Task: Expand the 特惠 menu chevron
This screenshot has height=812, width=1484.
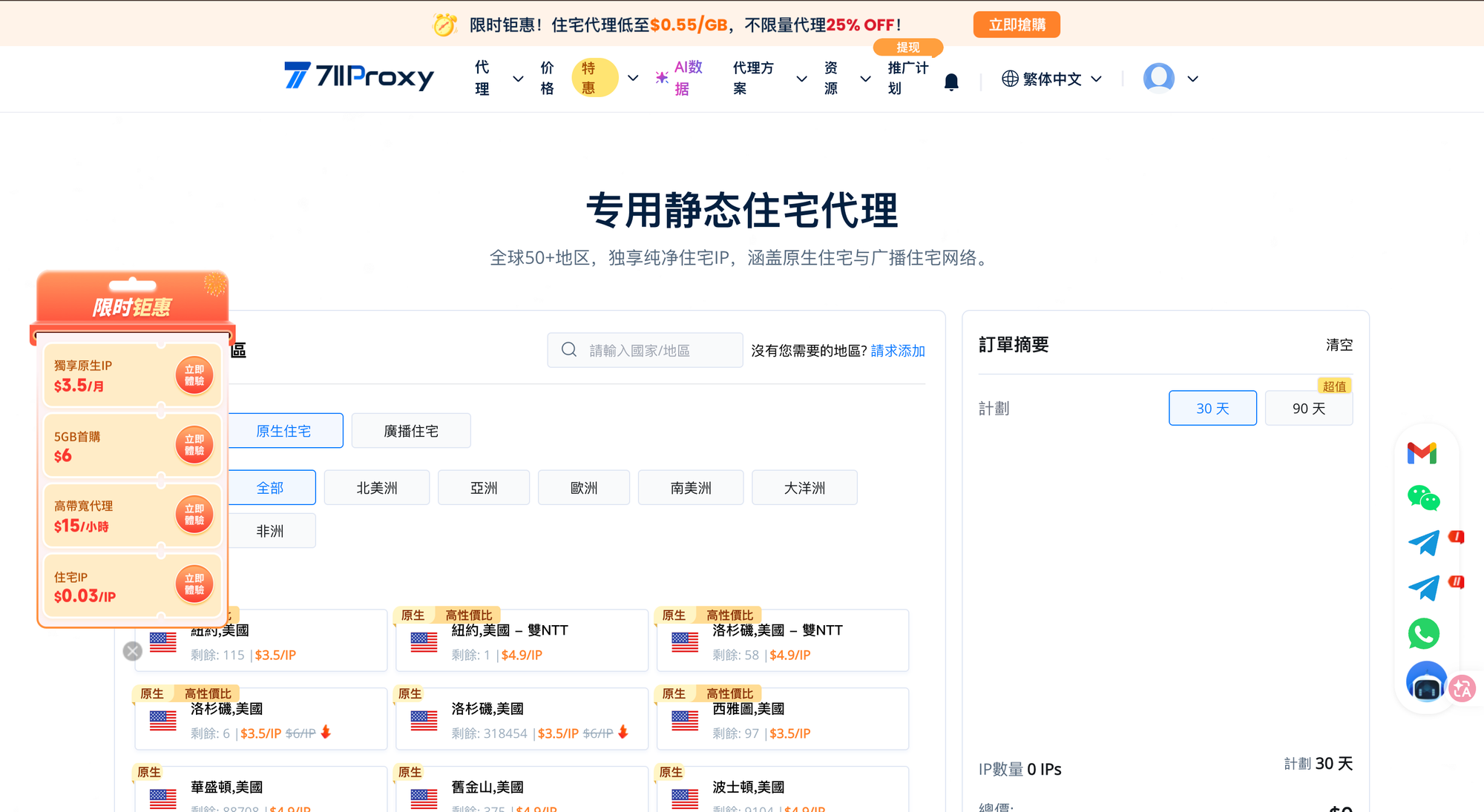Action: (633, 78)
